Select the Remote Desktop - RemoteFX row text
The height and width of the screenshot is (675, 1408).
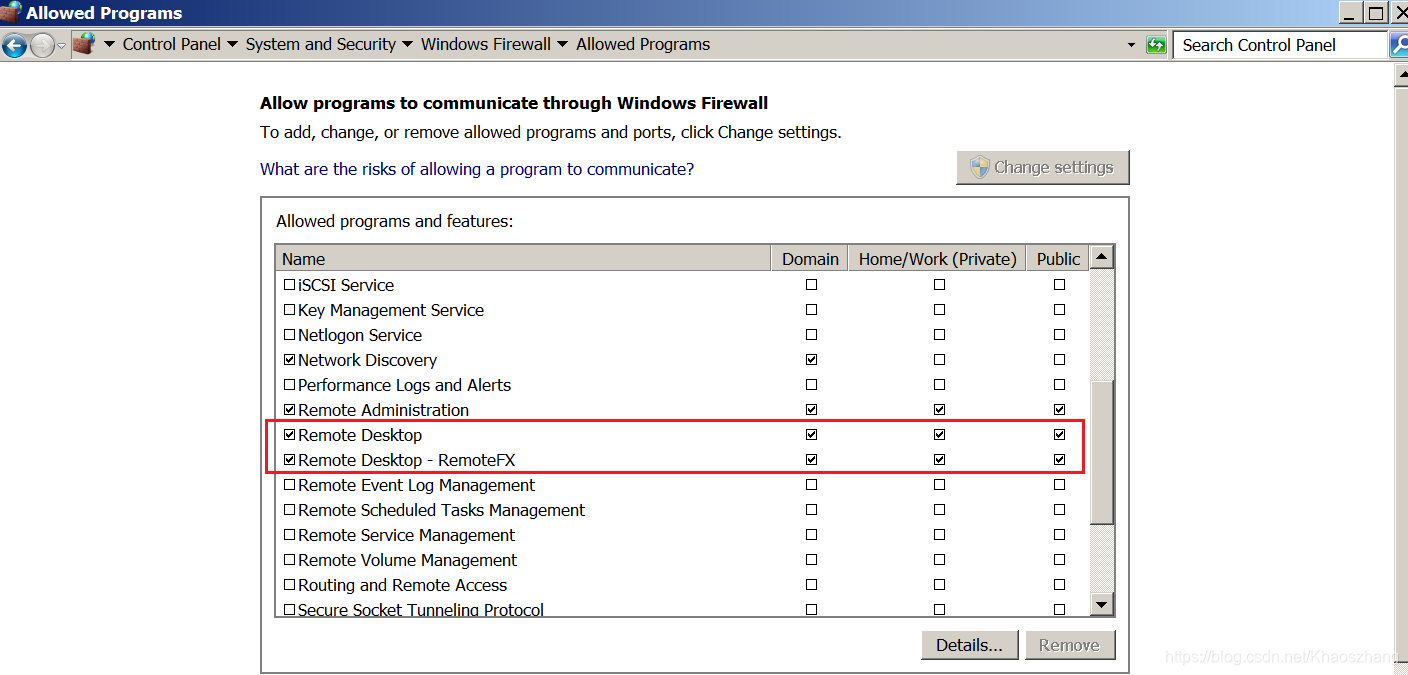coord(407,460)
